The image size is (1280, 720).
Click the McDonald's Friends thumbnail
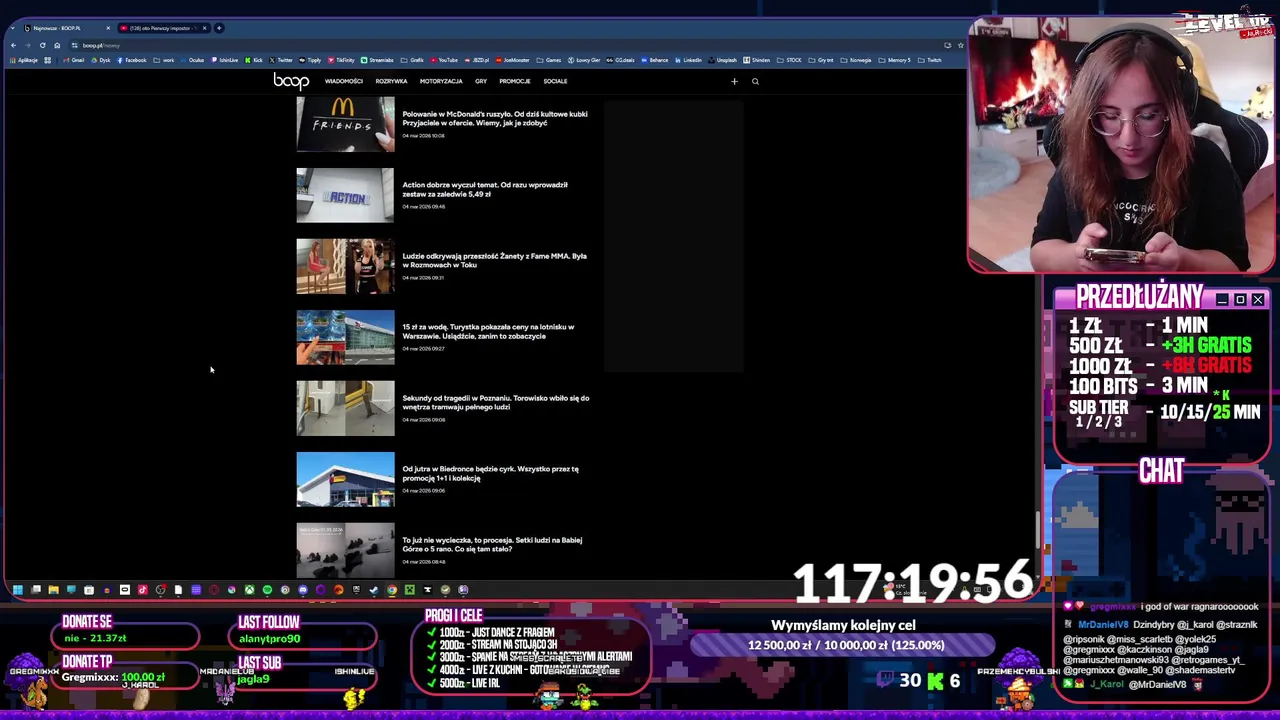[345, 124]
